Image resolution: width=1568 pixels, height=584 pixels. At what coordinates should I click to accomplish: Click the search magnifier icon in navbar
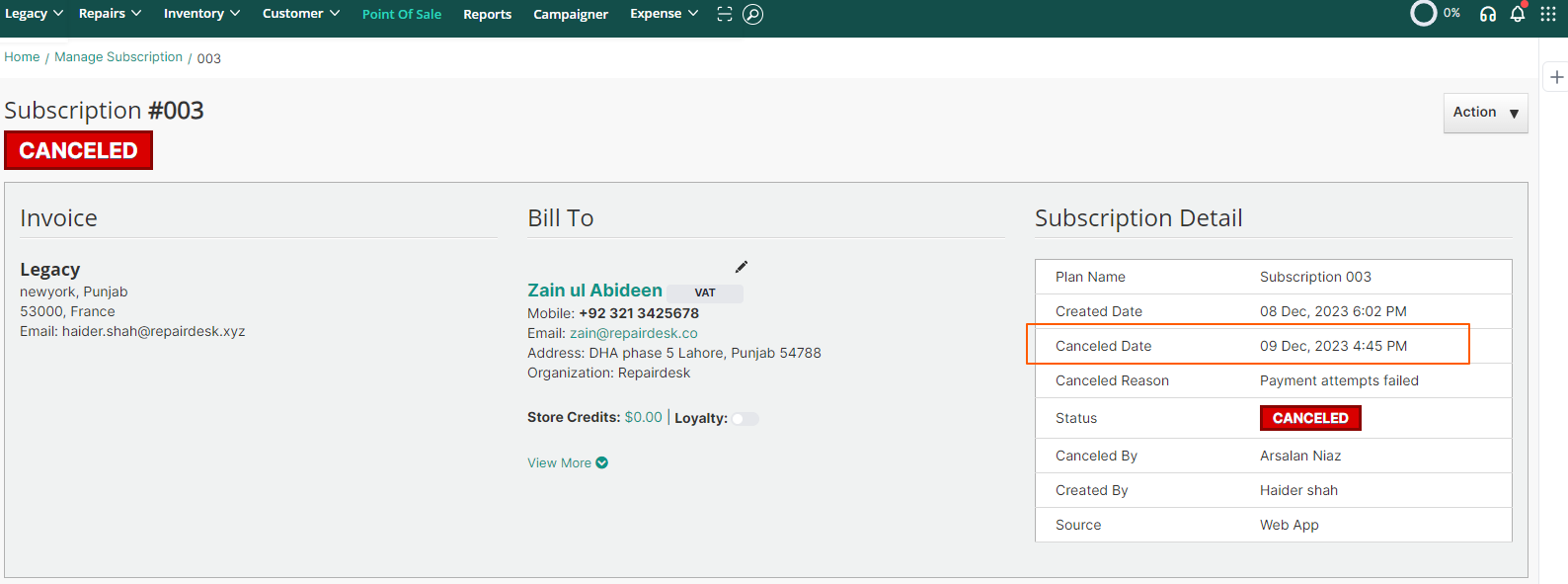(752, 14)
